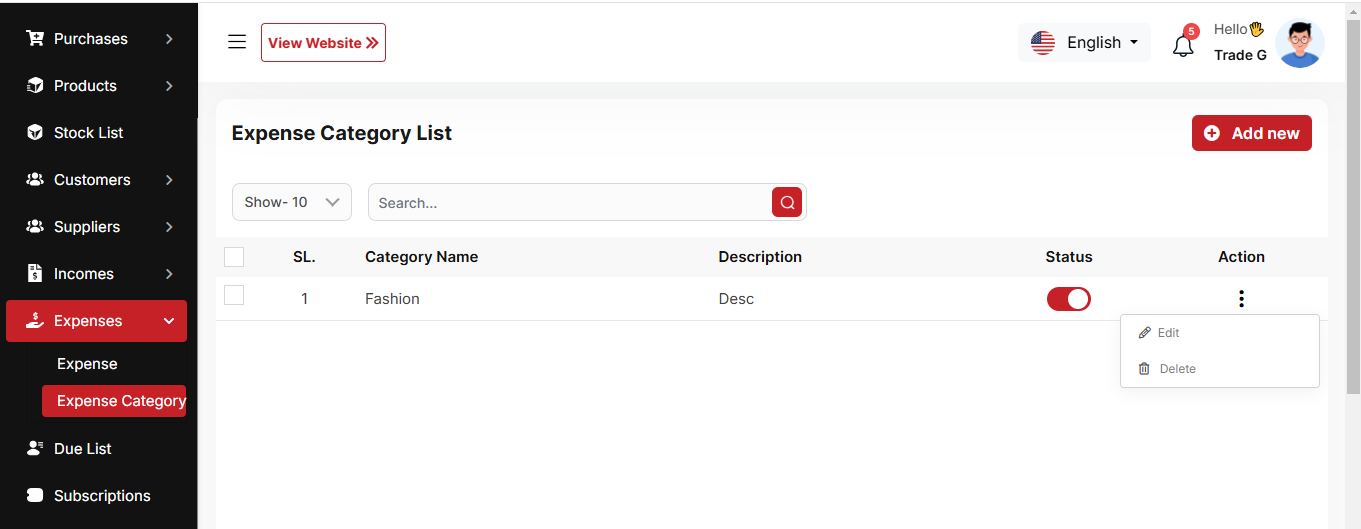Check the select-all checkbox in table header
This screenshot has height=529, width=1361.
[234, 257]
